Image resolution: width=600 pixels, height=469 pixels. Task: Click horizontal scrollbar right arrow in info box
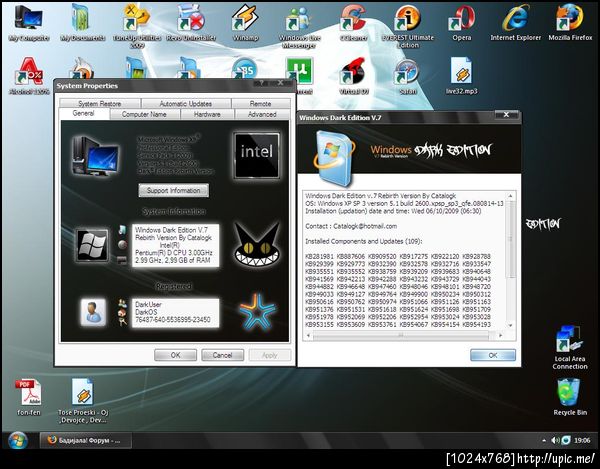click(500, 335)
